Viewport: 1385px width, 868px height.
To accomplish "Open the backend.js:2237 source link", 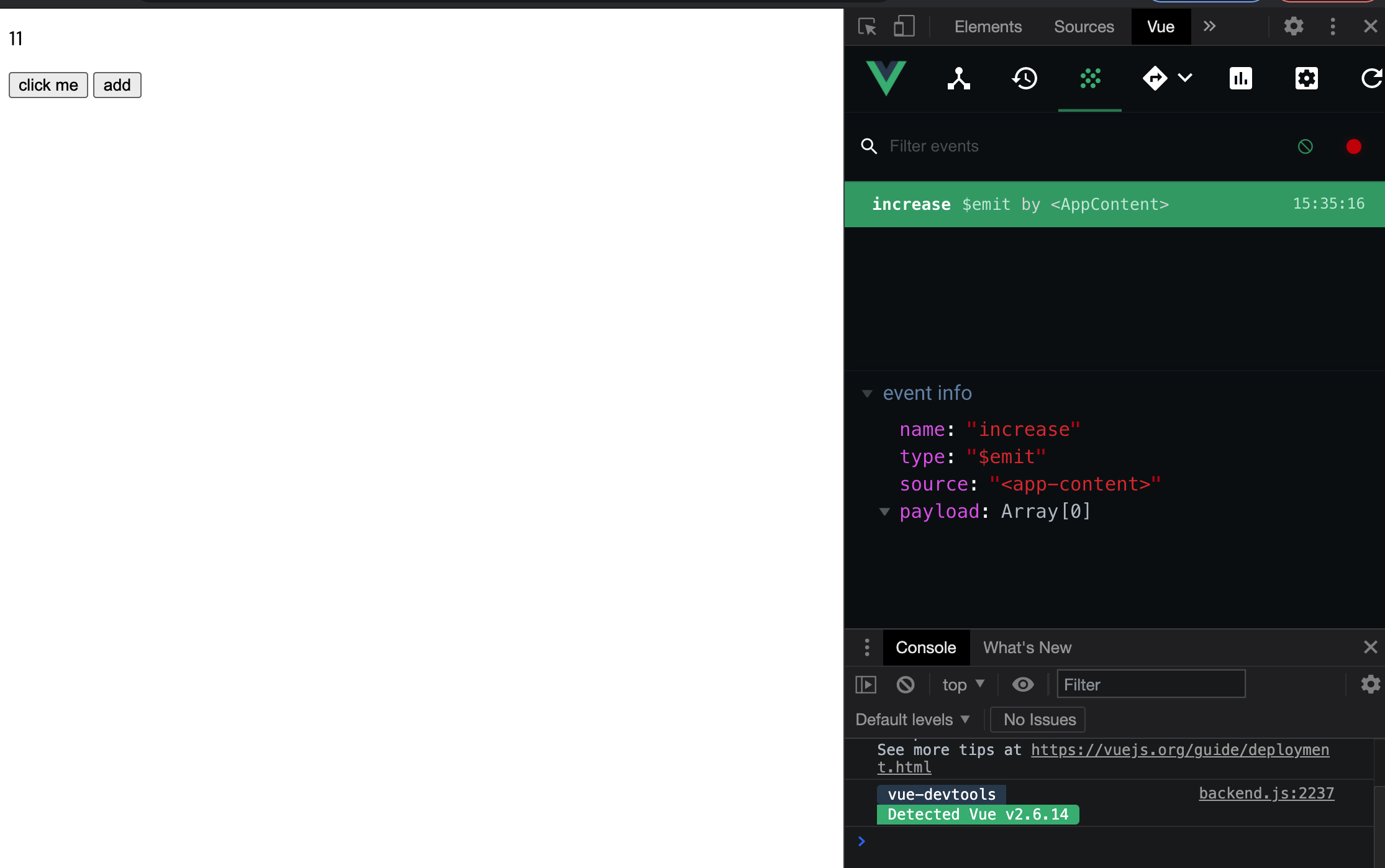I will click(x=1266, y=793).
